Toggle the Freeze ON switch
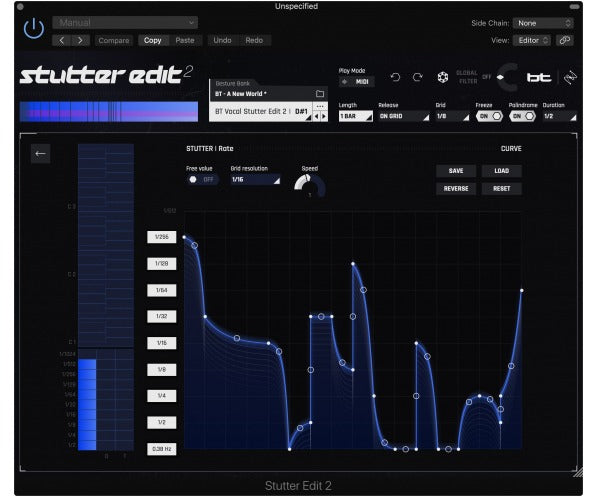The width and height of the screenshot is (597, 497). (x=489, y=116)
